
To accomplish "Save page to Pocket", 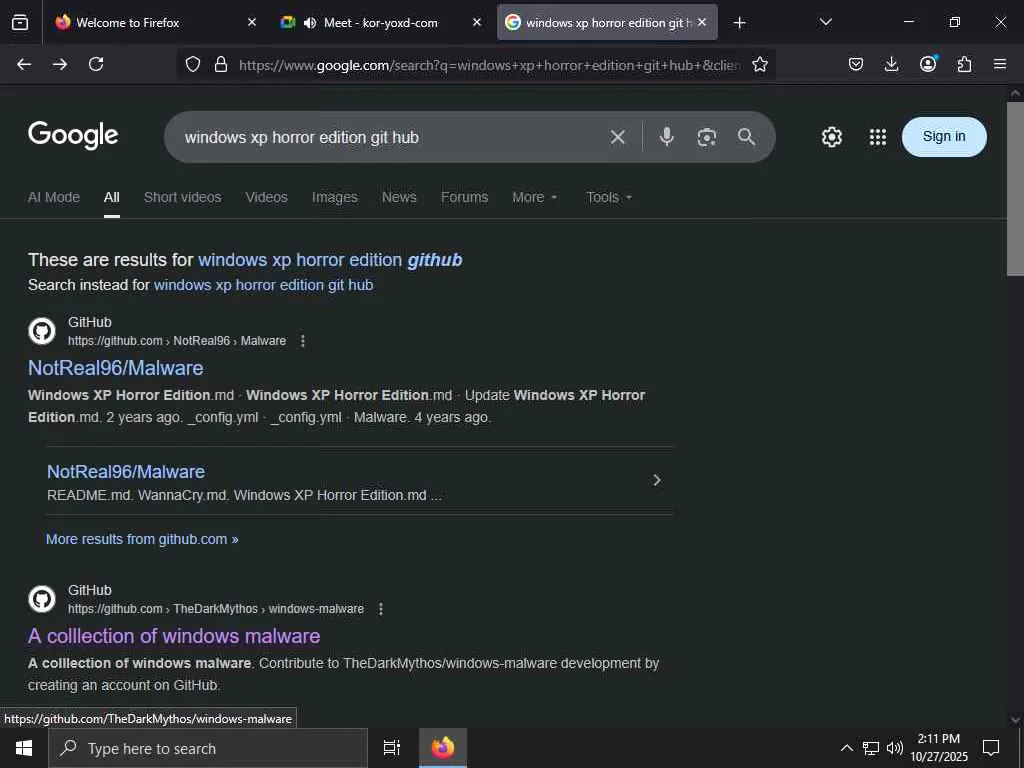I will point(856,64).
